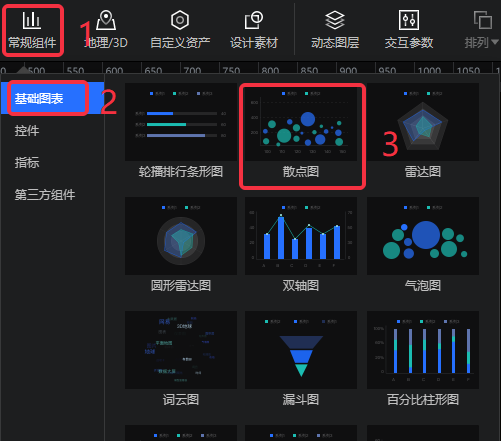Switch to the 控件 category
Image resolution: width=501 pixels, height=441 pixels.
pos(27,130)
